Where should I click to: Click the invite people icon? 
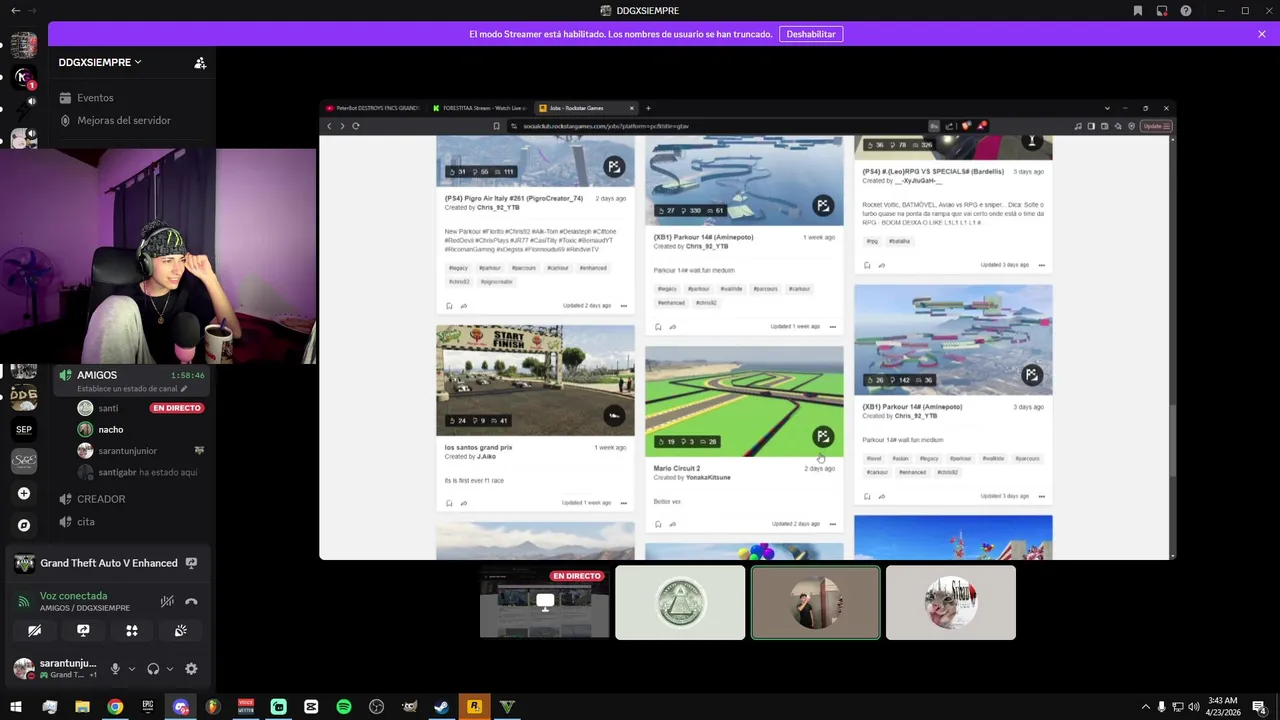coord(200,63)
